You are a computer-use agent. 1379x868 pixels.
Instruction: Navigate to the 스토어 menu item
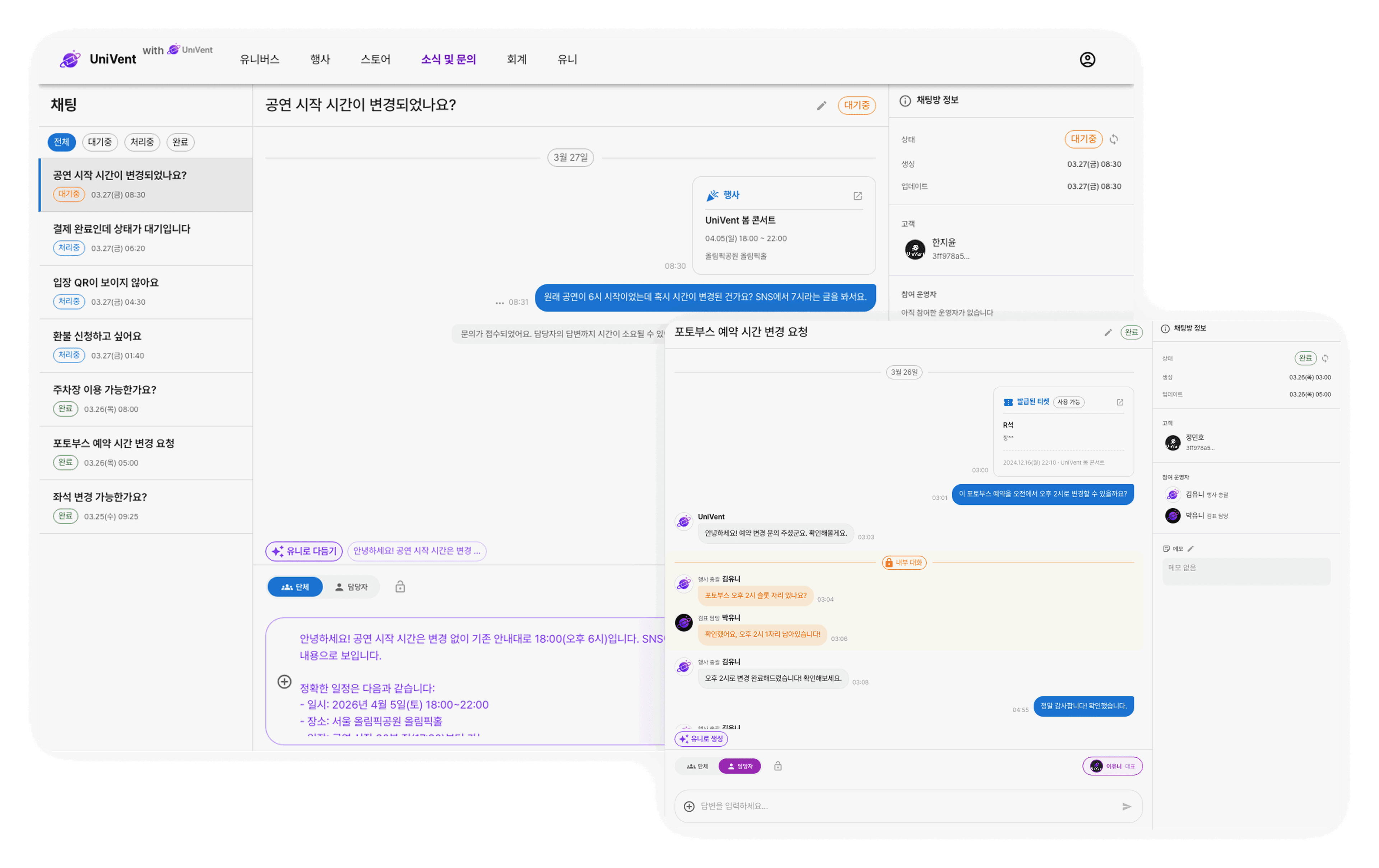(376, 59)
